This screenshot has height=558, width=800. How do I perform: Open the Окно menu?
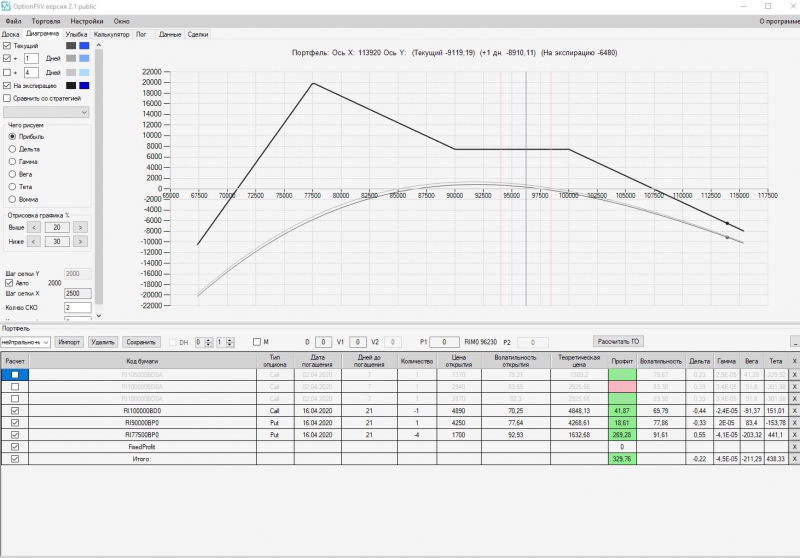121,21
